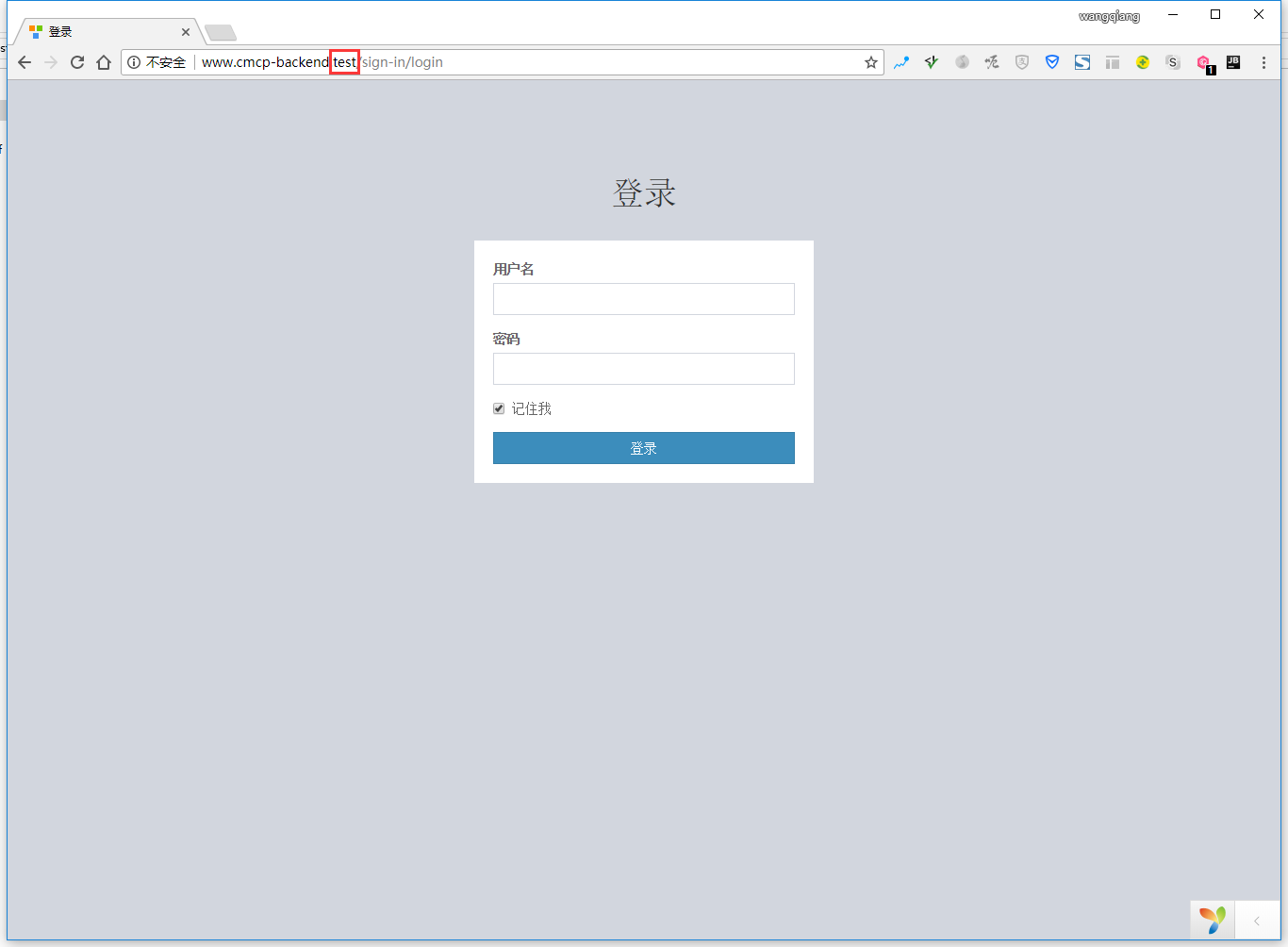The width and height of the screenshot is (1288, 947).
Task: View site info for the insecure page
Action: pyautogui.click(x=134, y=62)
